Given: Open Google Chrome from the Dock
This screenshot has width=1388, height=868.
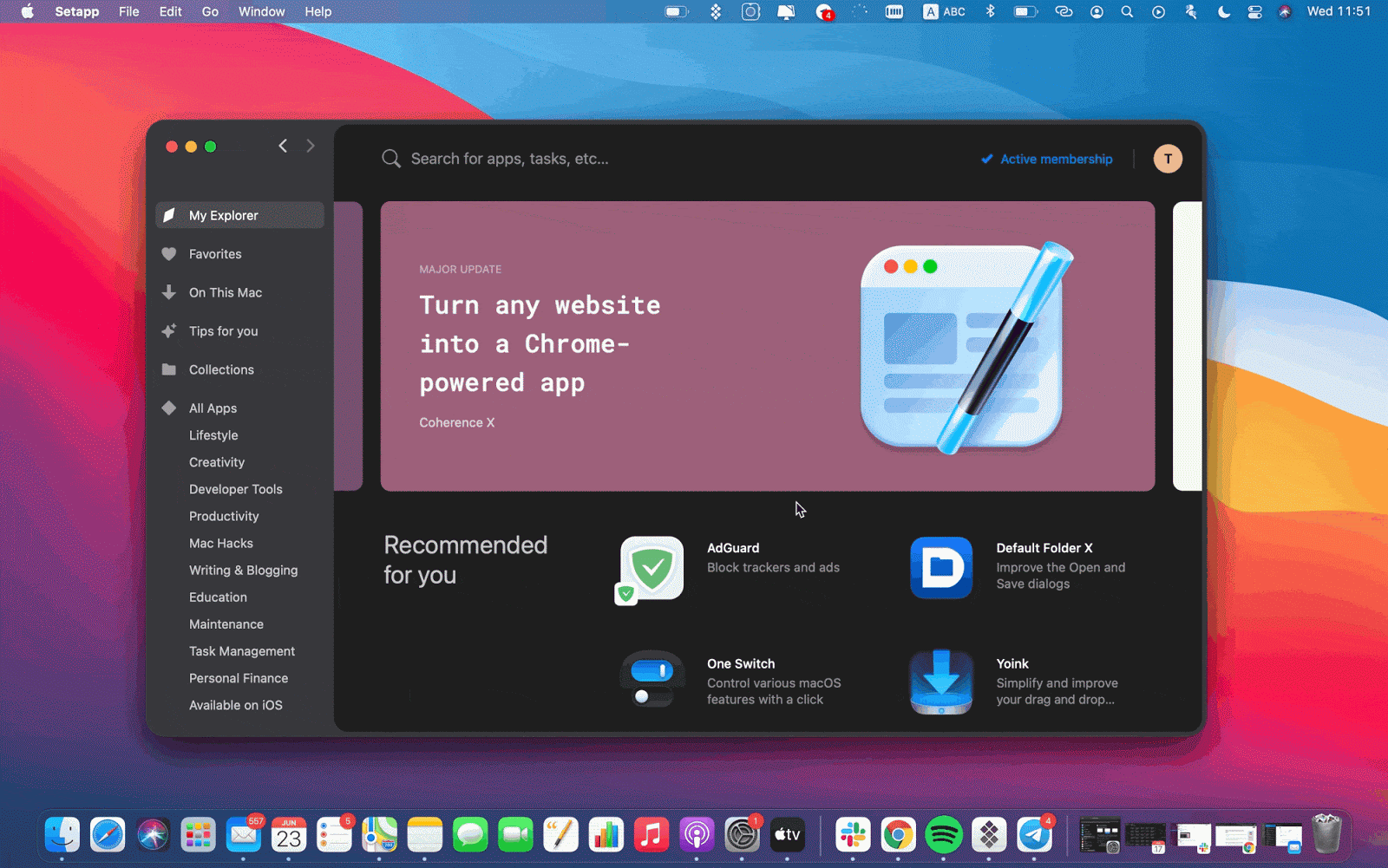Looking at the screenshot, I should [898, 835].
